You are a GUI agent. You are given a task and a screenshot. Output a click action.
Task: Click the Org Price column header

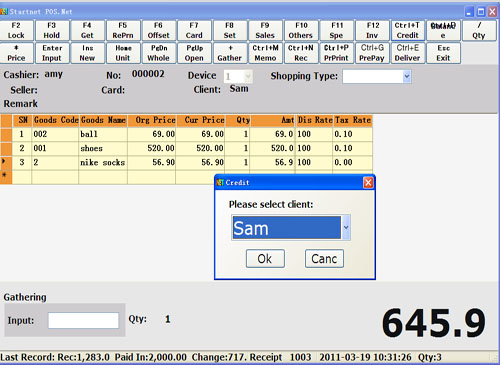[x=152, y=120]
